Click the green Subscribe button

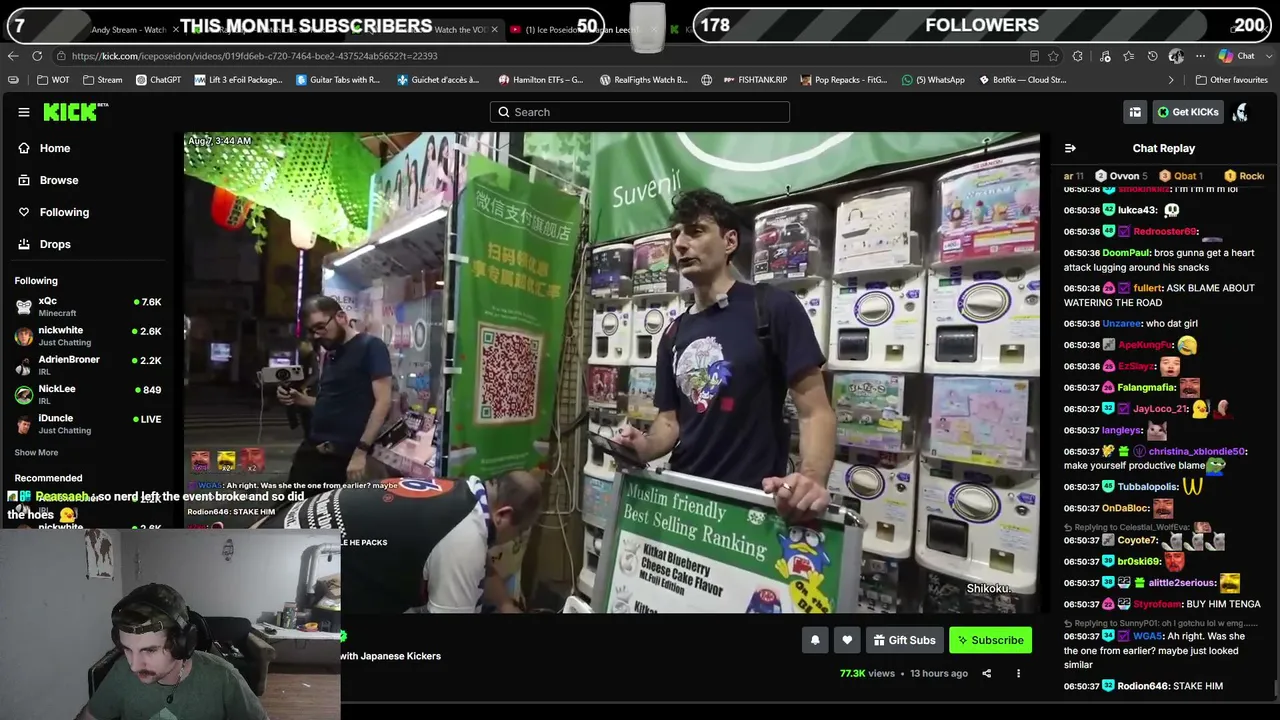990,640
